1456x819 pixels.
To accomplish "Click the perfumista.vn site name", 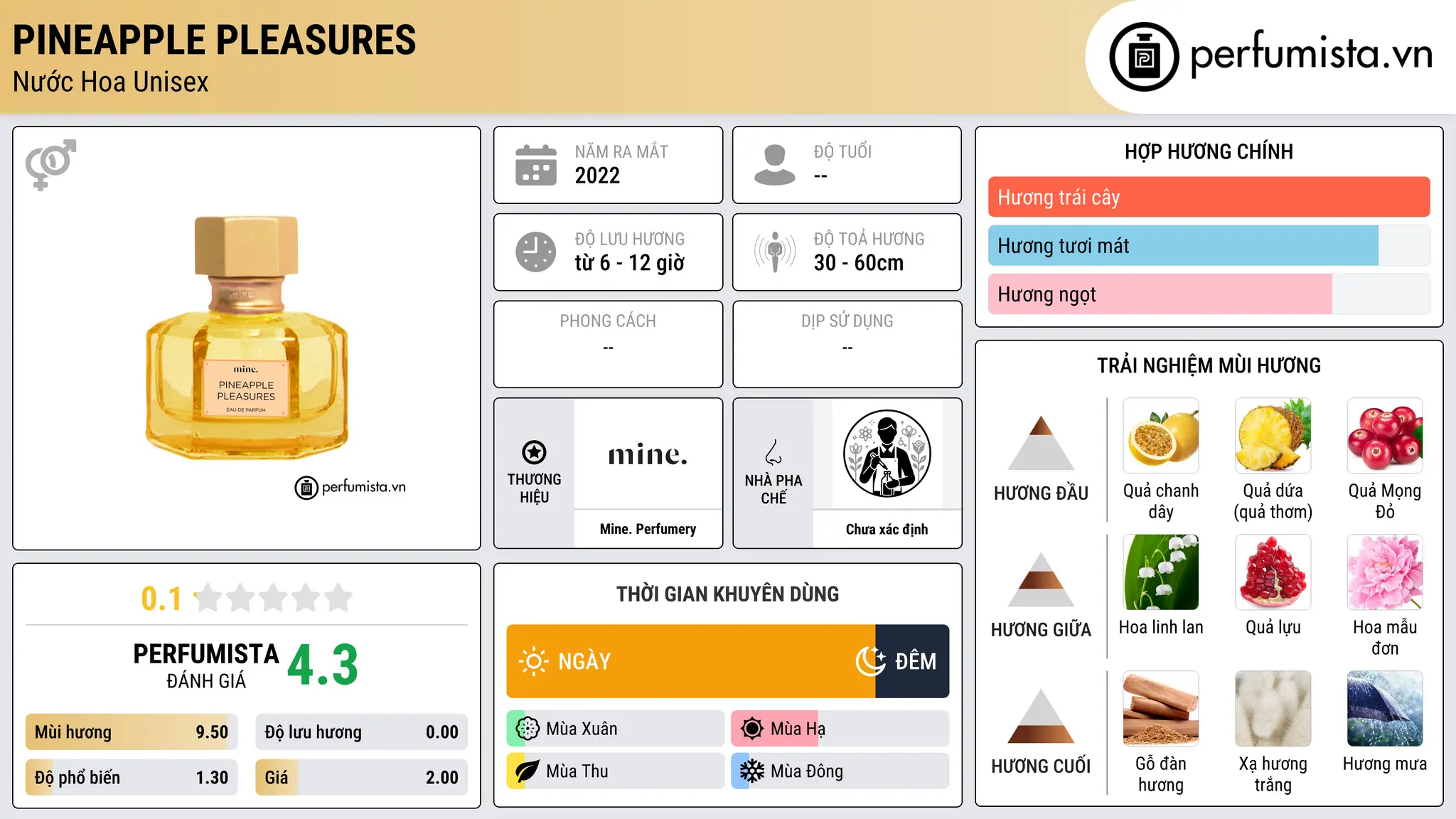I will tap(1311, 54).
